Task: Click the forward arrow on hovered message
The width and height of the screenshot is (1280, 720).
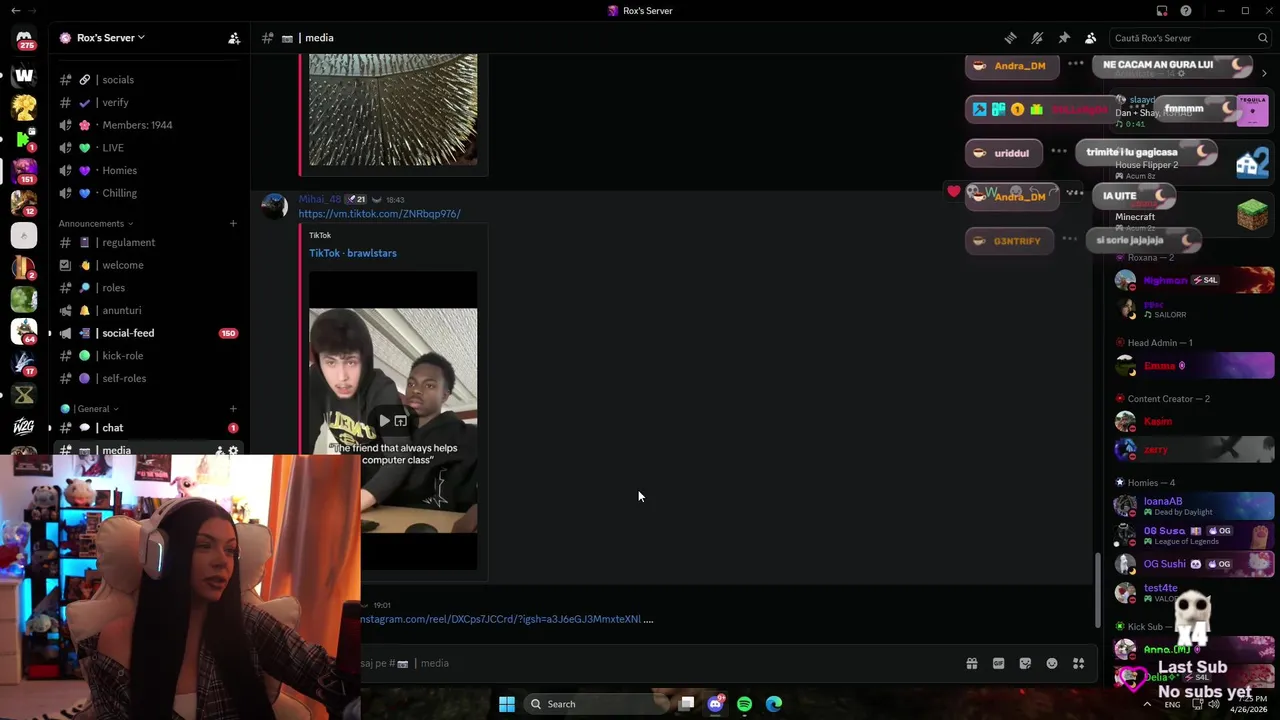Action: [1053, 192]
